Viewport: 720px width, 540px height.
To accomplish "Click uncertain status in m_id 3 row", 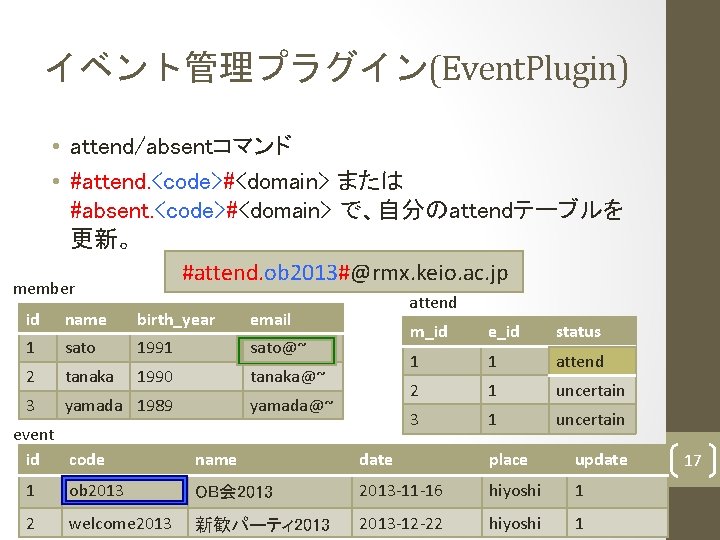I will tap(592, 420).
